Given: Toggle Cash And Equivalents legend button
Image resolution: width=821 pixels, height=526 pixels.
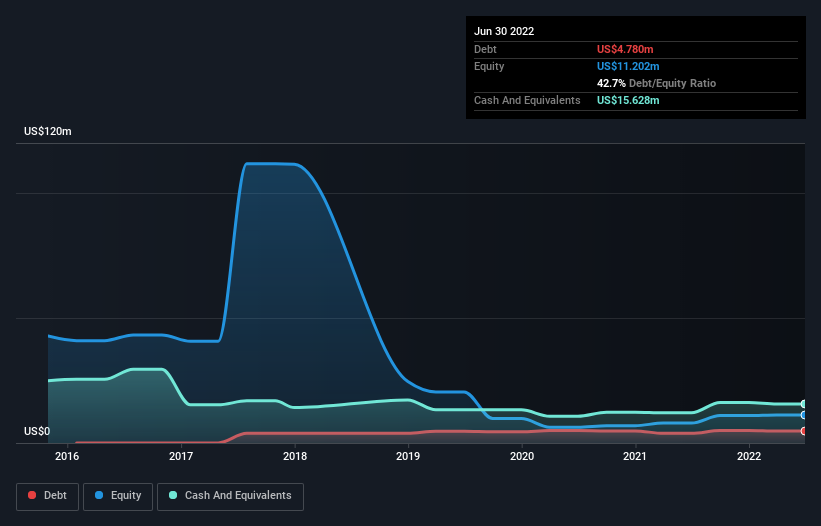Looking at the screenshot, I should click(x=230, y=496).
